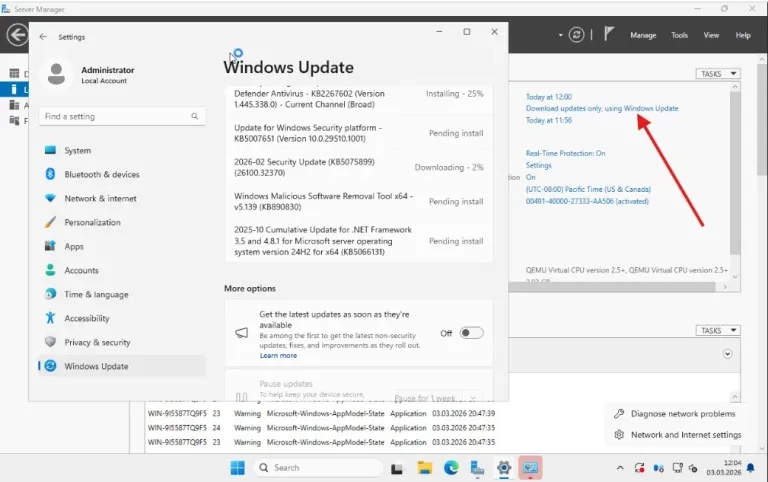
Task: Open Task View from the taskbar
Action: pos(397,468)
